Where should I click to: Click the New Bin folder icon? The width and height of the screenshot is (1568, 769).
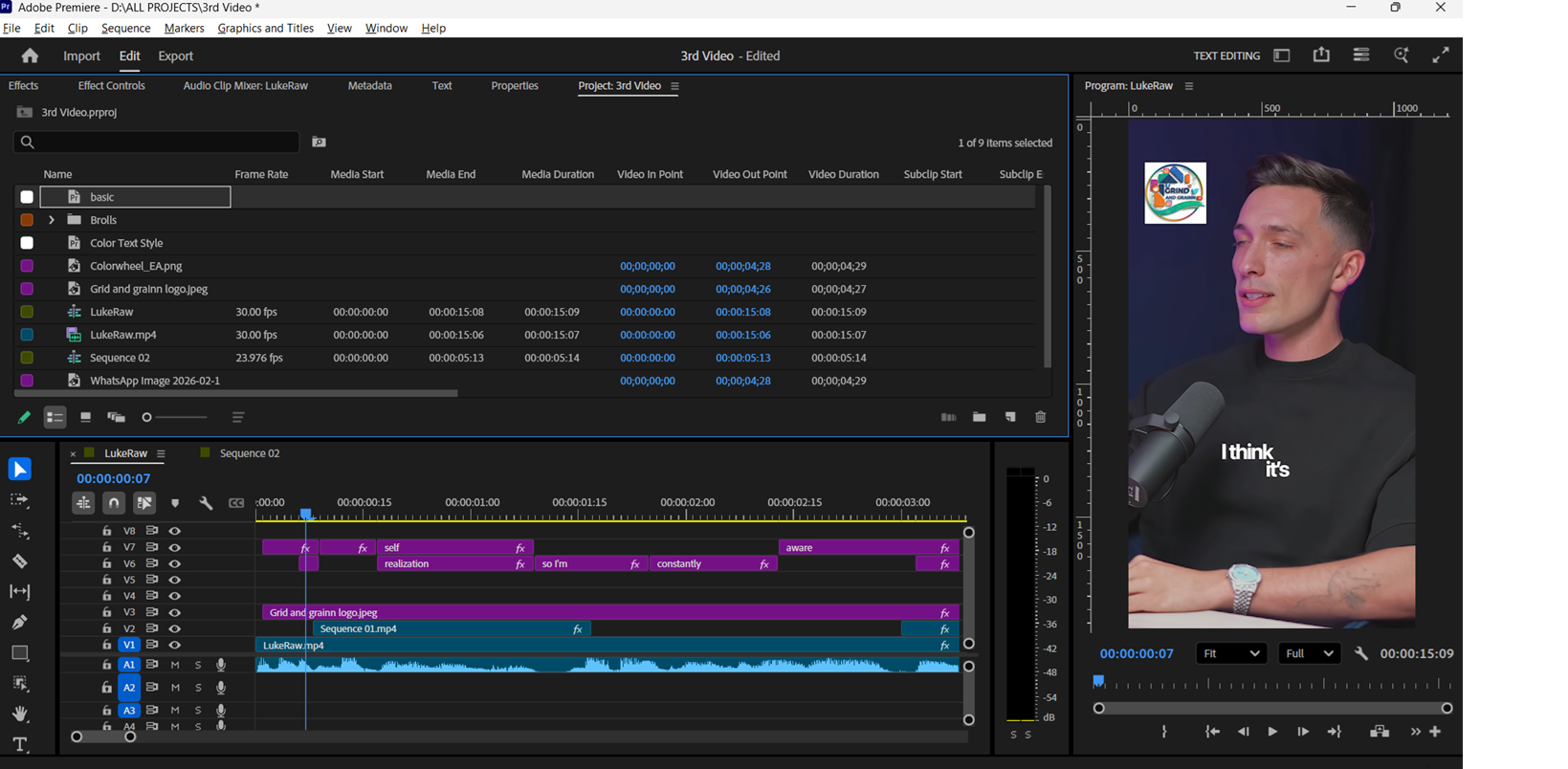coord(979,417)
